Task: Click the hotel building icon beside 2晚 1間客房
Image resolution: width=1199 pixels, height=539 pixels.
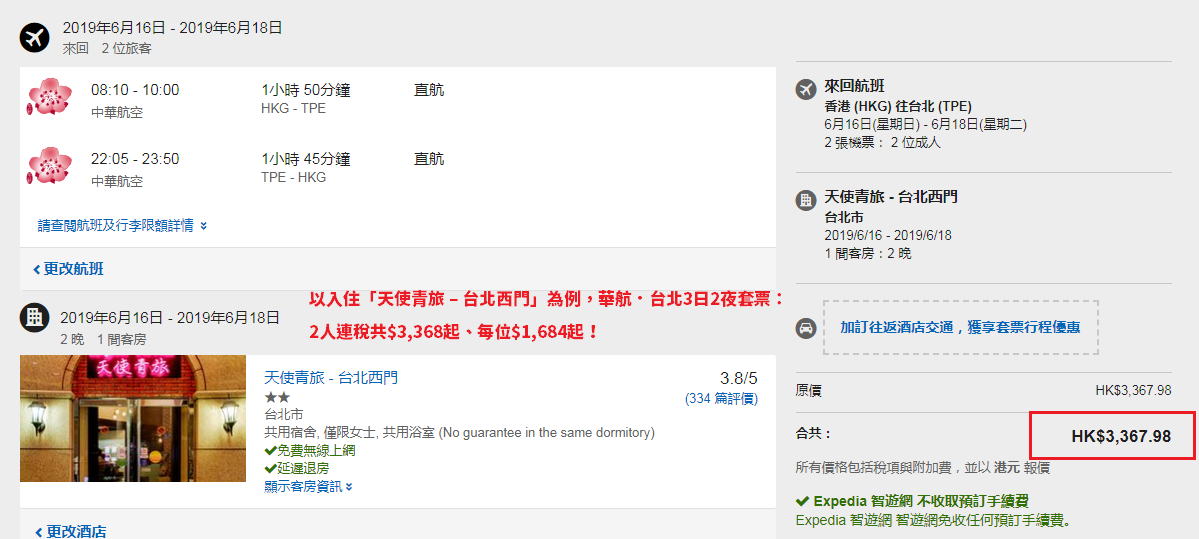Action: (x=34, y=317)
